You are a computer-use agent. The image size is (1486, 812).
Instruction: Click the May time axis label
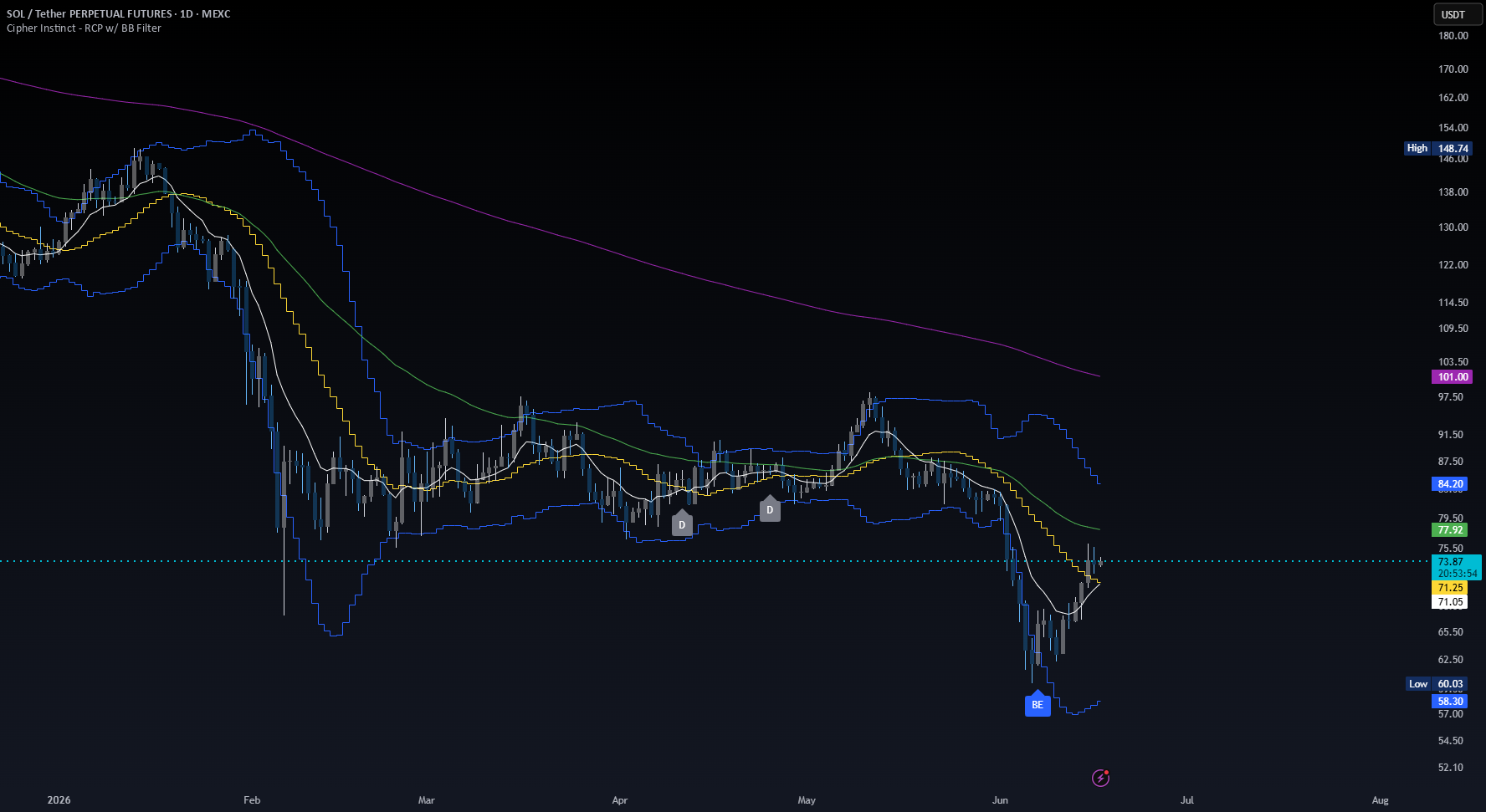click(x=807, y=799)
